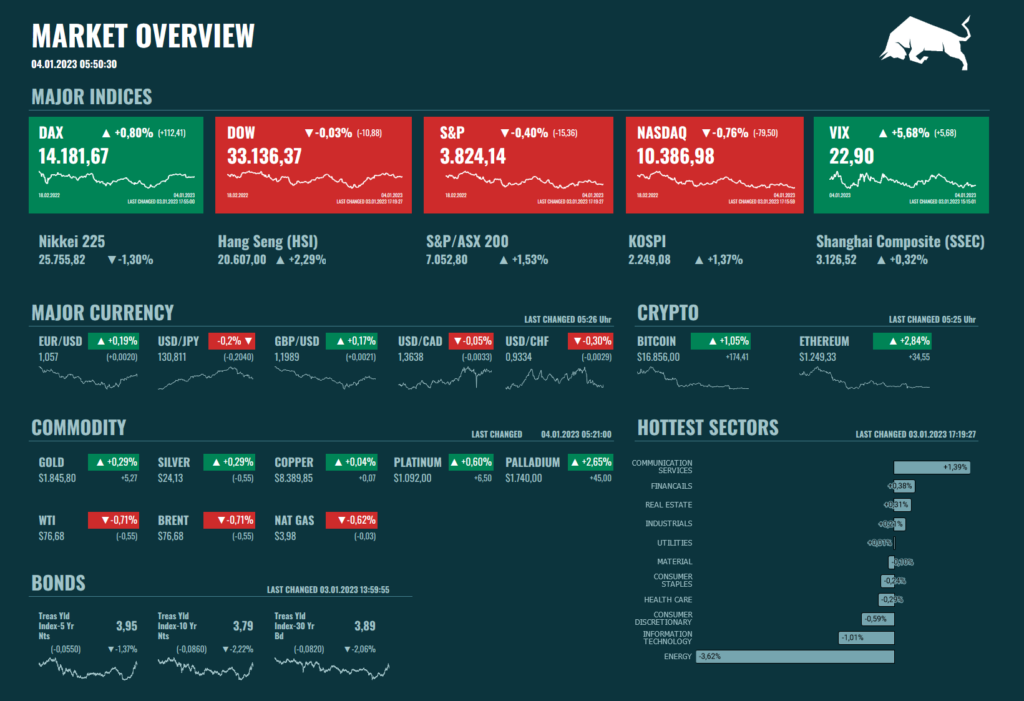1024x701 pixels.
Task: Click EUR/USD +0,19% green badge
Action: pyautogui.click(x=113, y=341)
